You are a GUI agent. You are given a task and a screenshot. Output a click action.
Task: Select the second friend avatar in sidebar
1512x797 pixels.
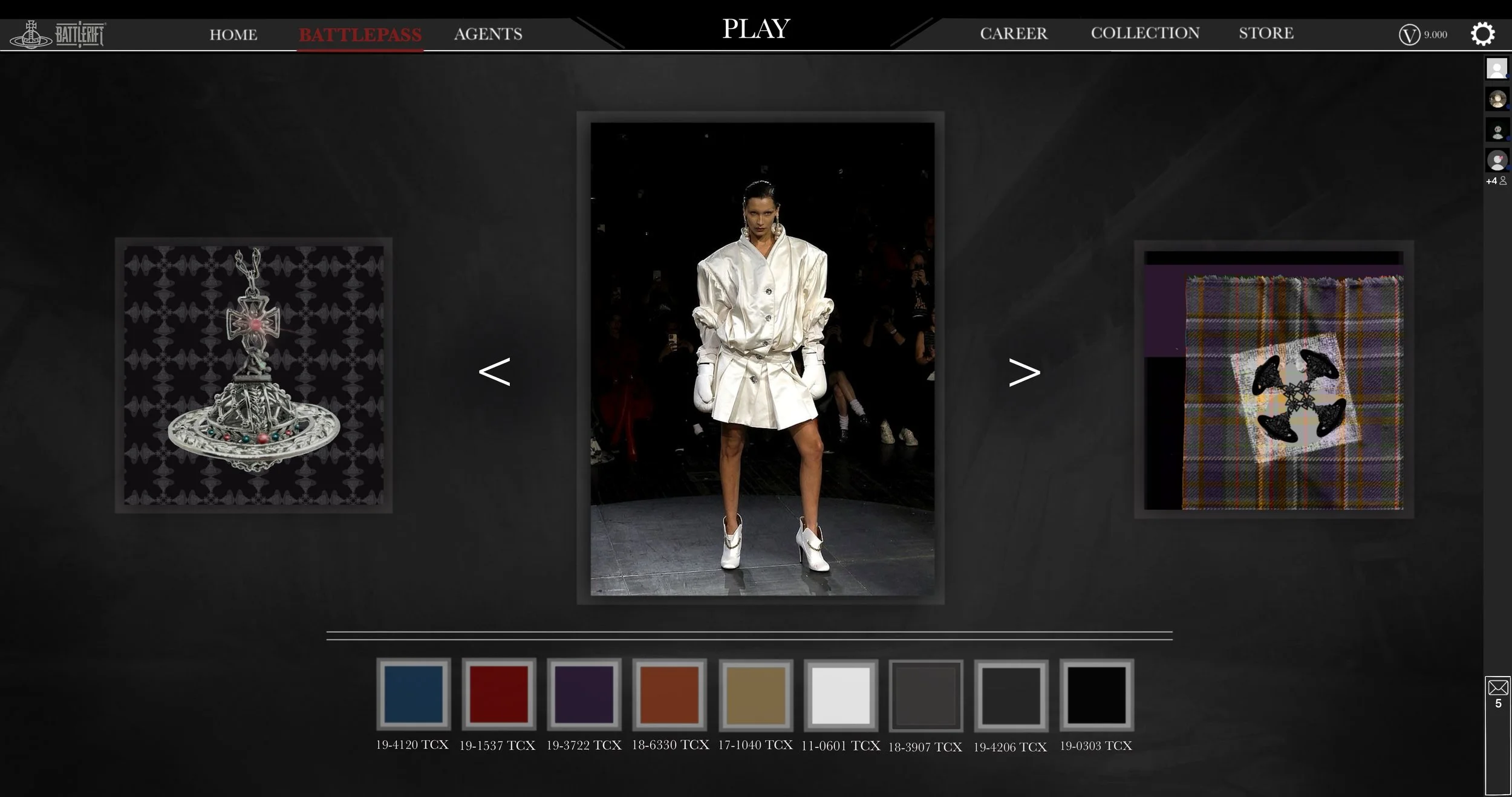[1497, 99]
